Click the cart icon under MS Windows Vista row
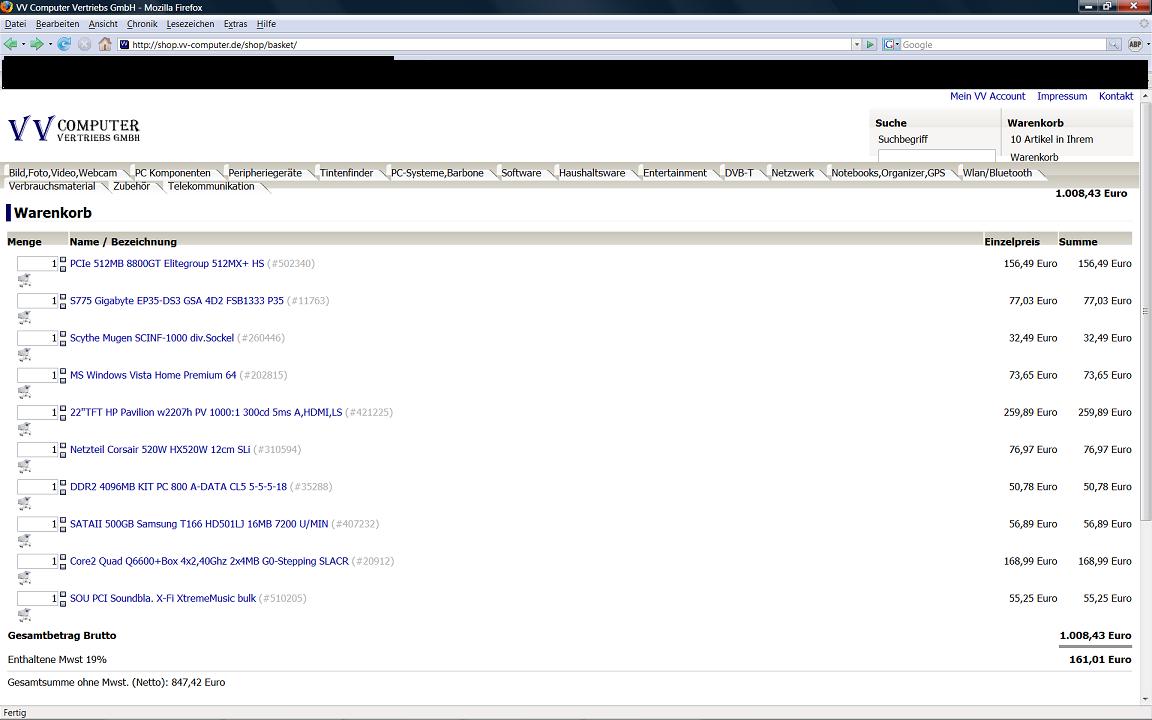 pos(24,392)
